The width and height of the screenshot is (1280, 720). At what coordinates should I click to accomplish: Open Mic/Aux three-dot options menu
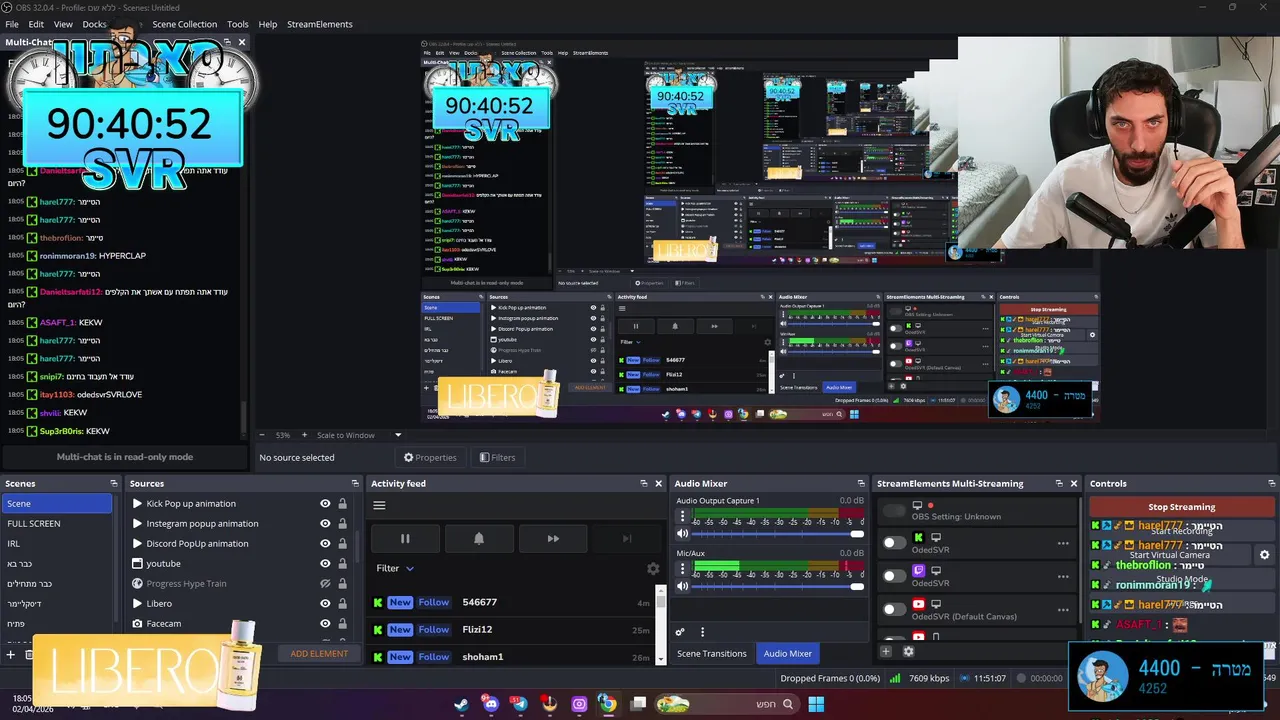683,569
